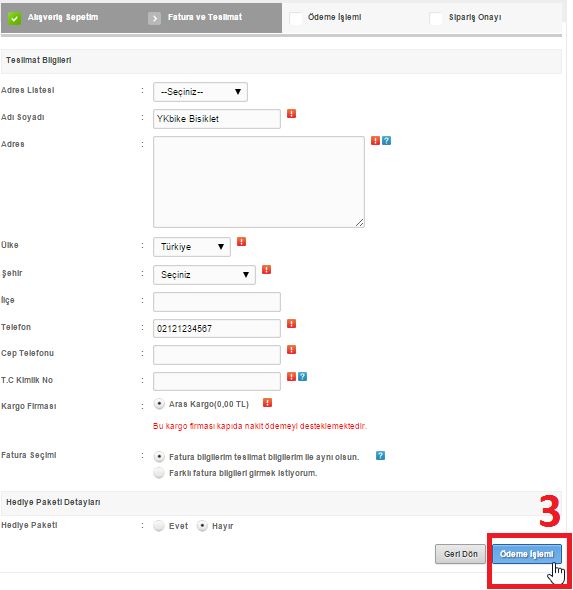Open the Adres Listesi dropdown
573x590 pixels.
point(200,92)
